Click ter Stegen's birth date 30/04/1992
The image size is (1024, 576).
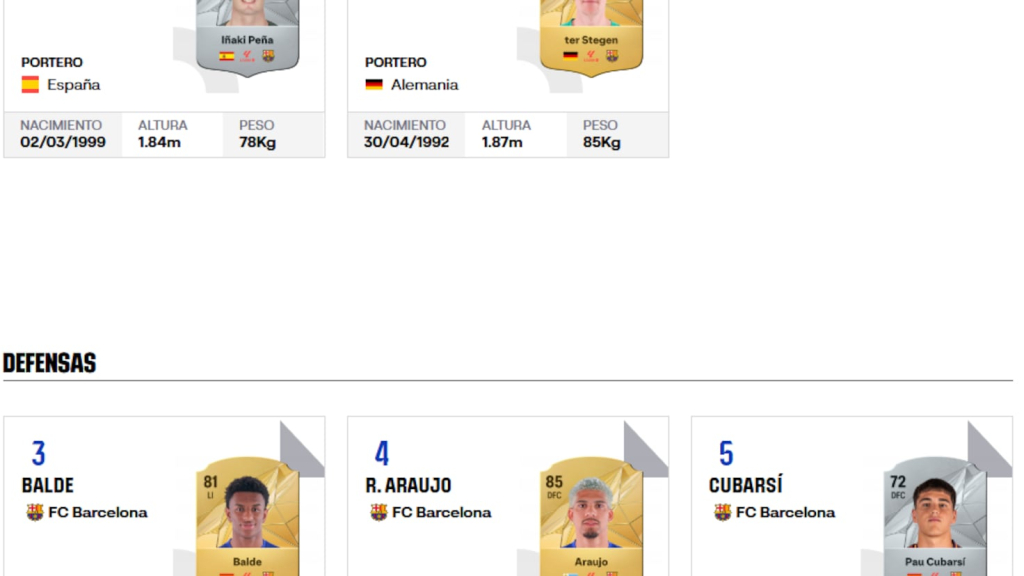[x=406, y=142]
